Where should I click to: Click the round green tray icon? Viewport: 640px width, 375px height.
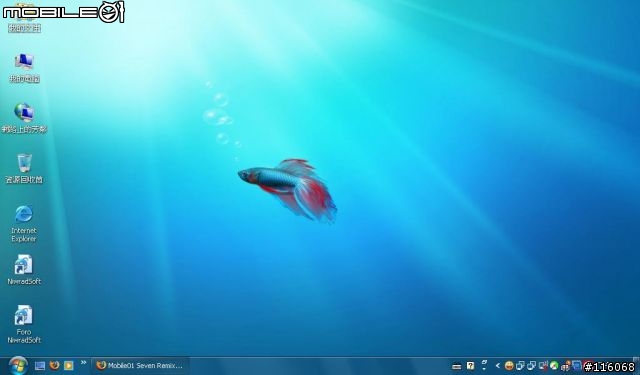tap(554, 366)
